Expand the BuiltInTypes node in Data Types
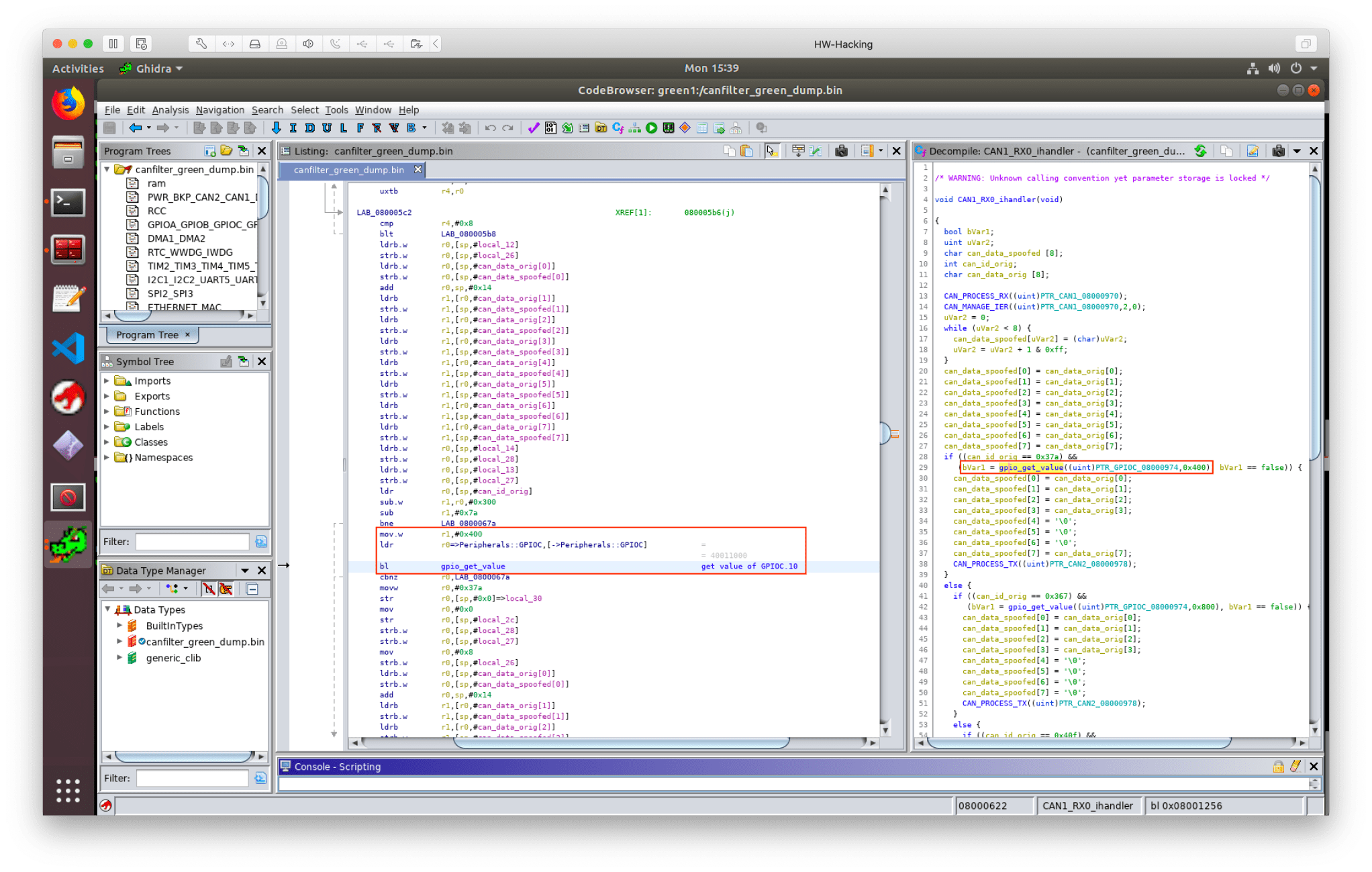Viewport: 1372px width, 872px height. coord(119,626)
